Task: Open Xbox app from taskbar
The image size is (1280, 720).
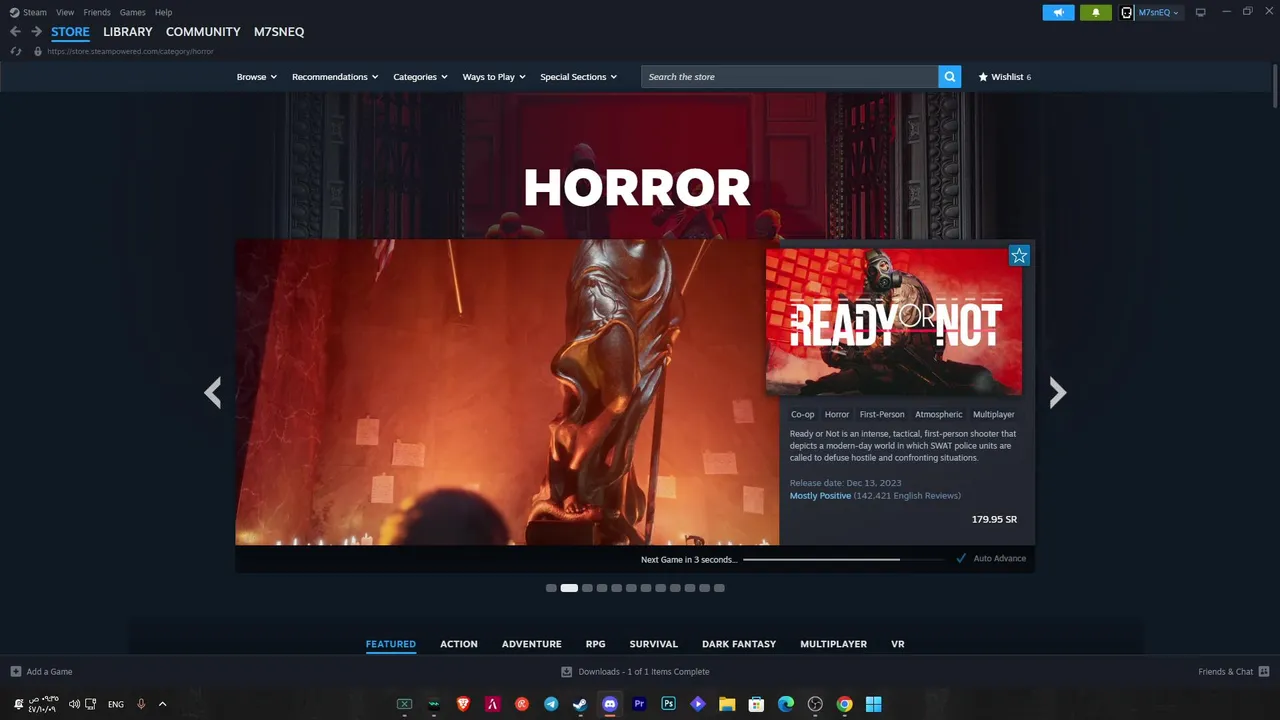Action: 404,704
